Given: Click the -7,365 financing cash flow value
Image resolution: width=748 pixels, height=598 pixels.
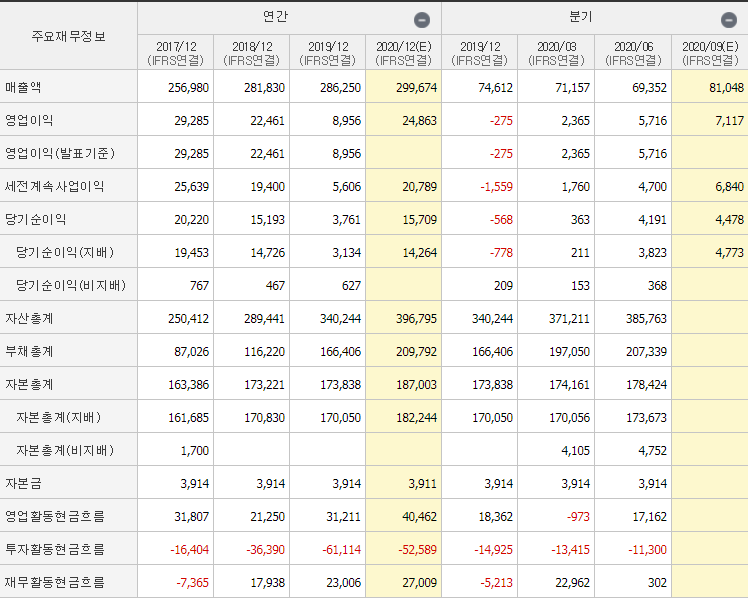Looking at the screenshot, I should [192, 582].
